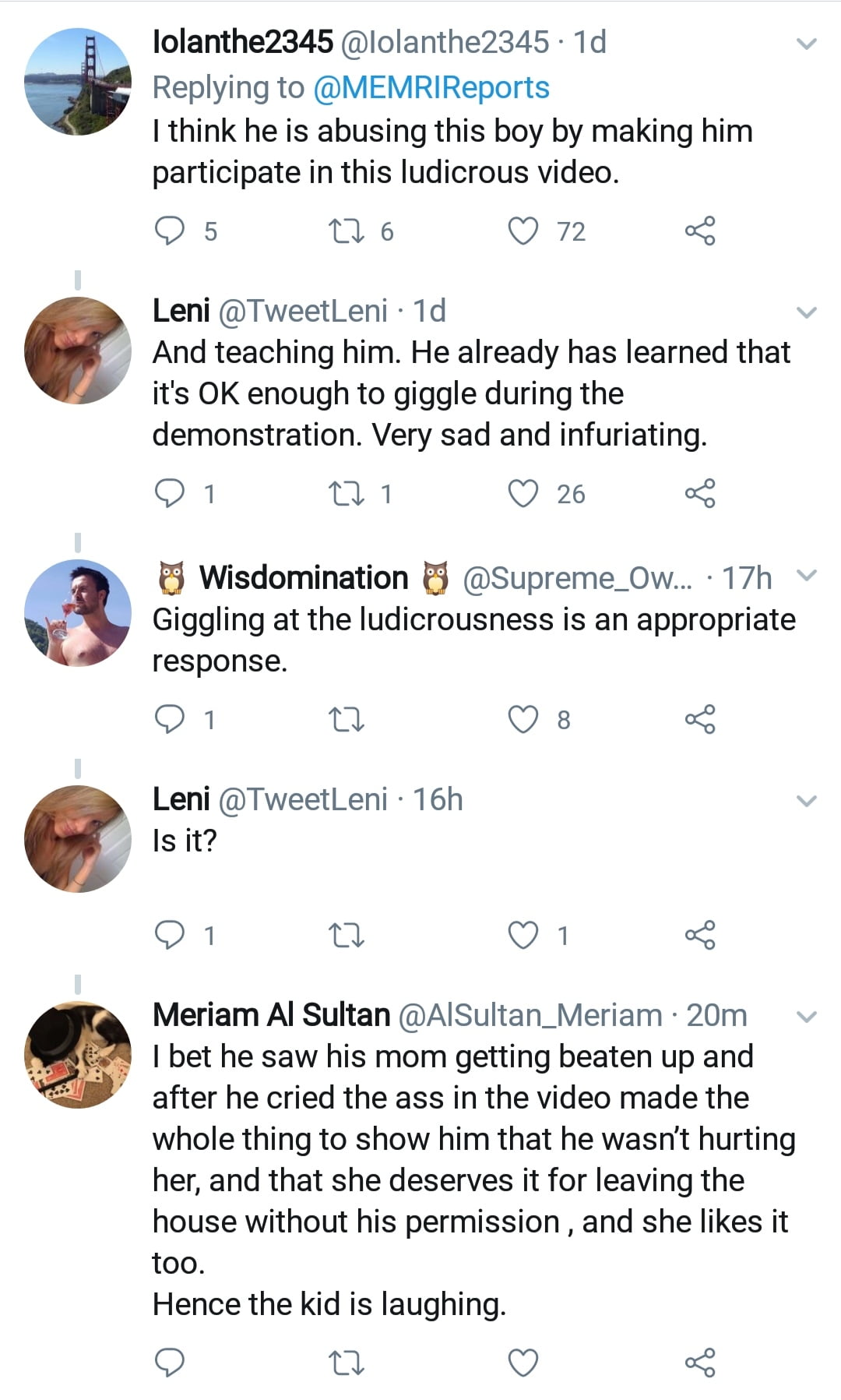Share Meriam Al Sultan's tweet
The height and width of the screenshot is (1400, 841).
699,1363
